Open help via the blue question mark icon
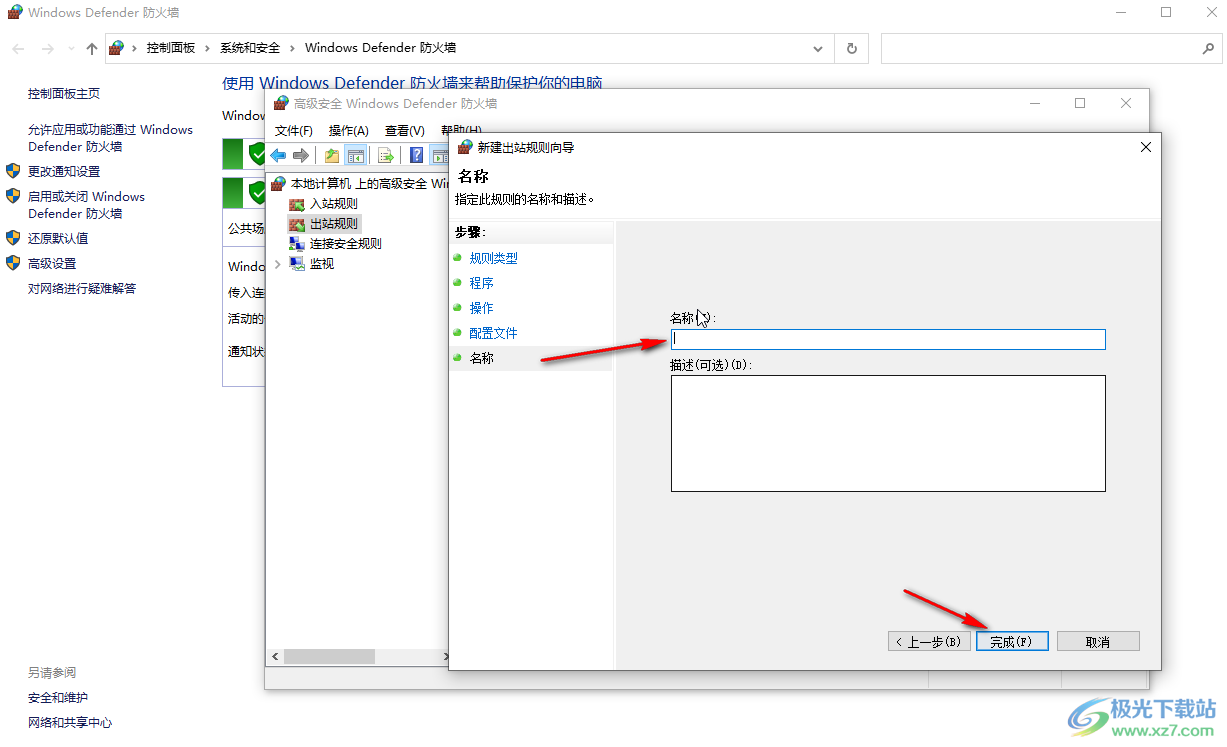The image size is (1227, 747). [x=417, y=155]
